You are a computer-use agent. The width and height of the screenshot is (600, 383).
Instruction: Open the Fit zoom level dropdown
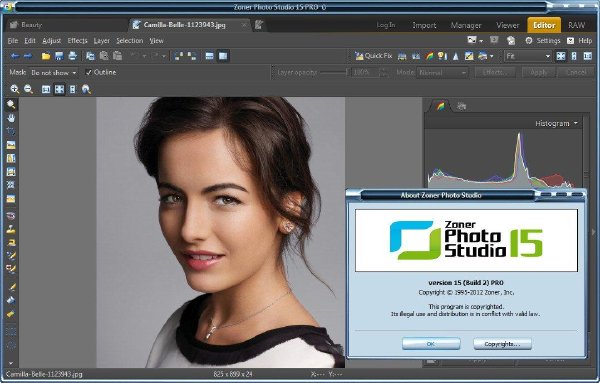click(528, 56)
